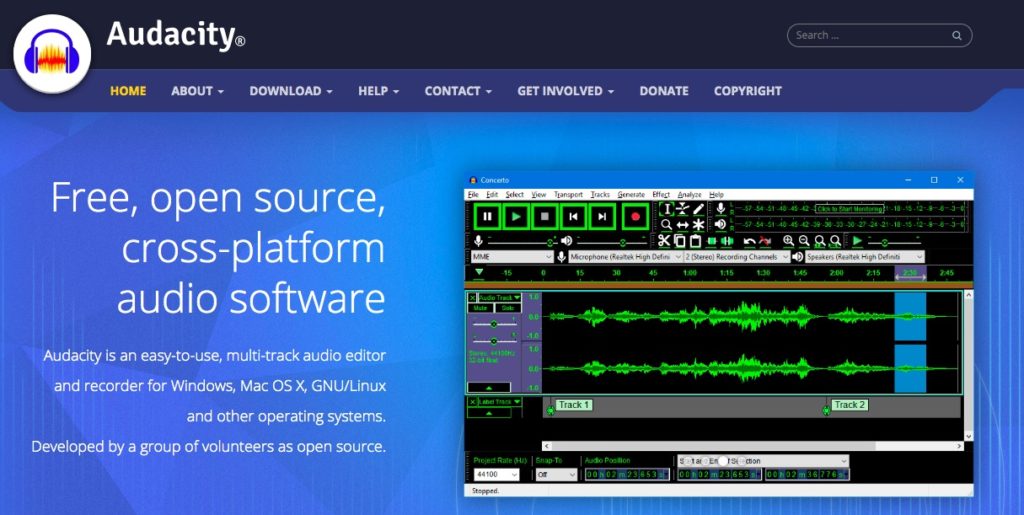Collapse the Audio Track with arrow button
This screenshot has width=1024, height=515.
click(x=488, y=388)
